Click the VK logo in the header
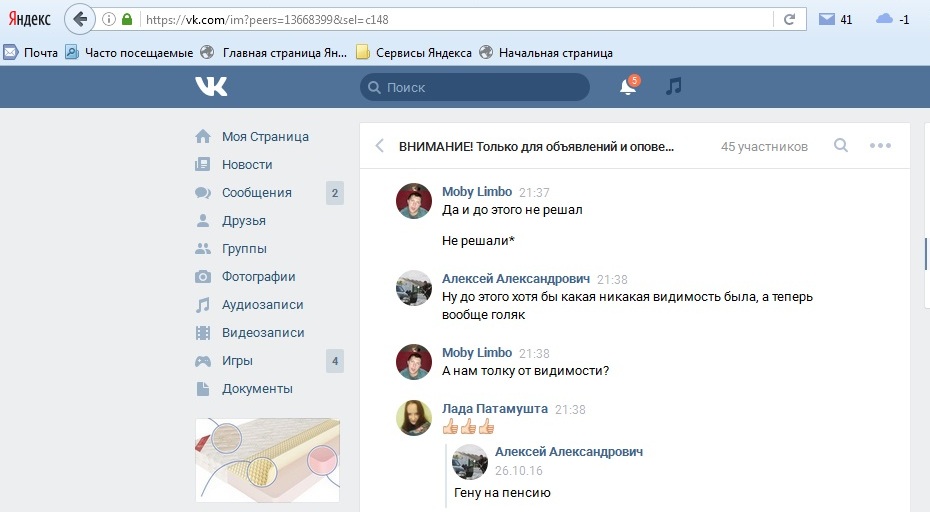 point(211,87)
